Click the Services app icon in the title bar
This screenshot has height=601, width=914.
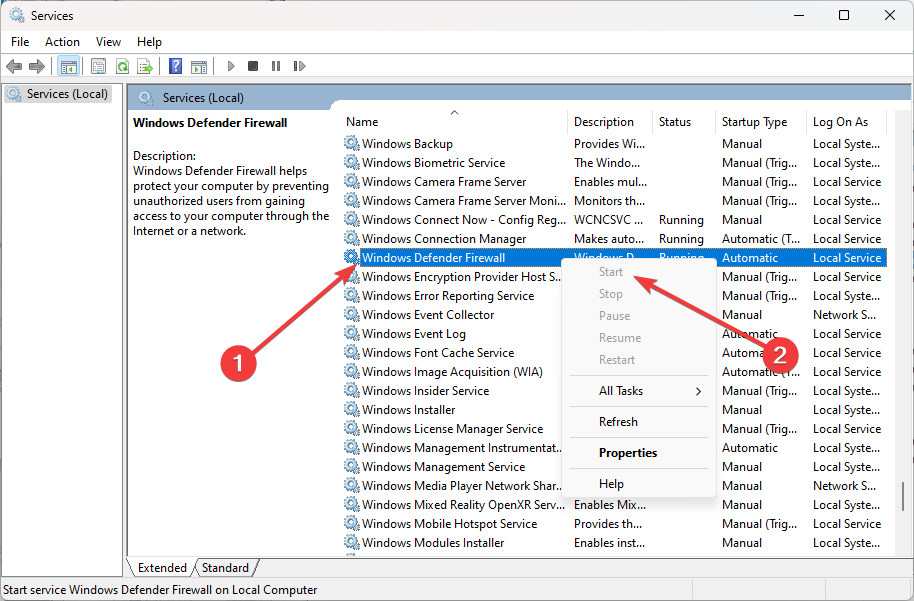17,15
